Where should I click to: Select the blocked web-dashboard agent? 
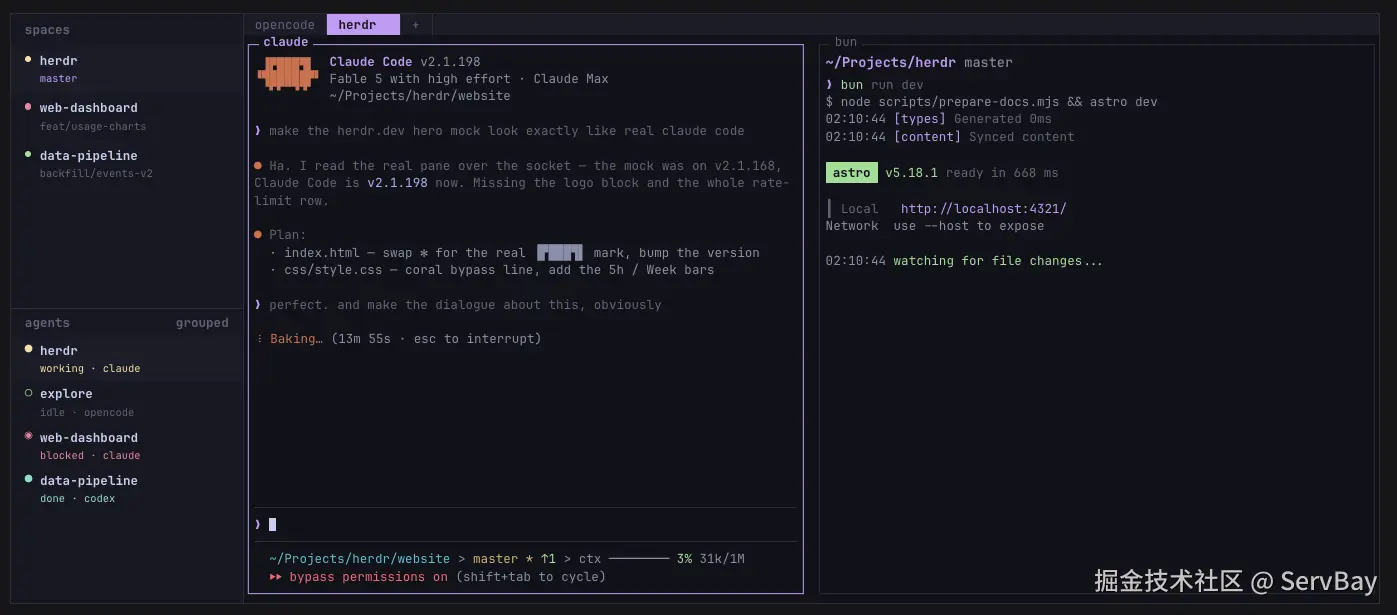point(127,446)
